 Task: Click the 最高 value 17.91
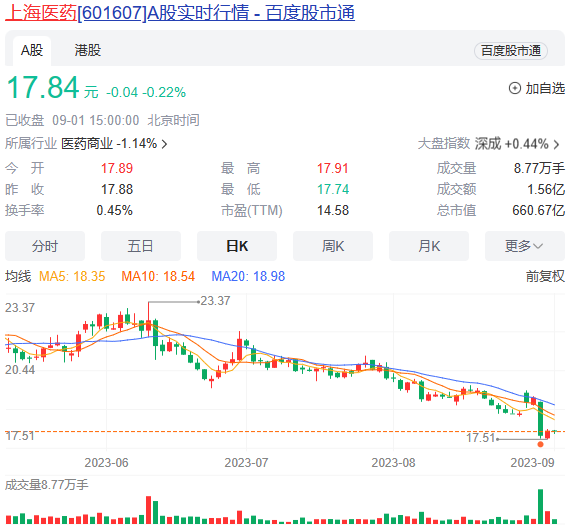(x=333, y=168)
